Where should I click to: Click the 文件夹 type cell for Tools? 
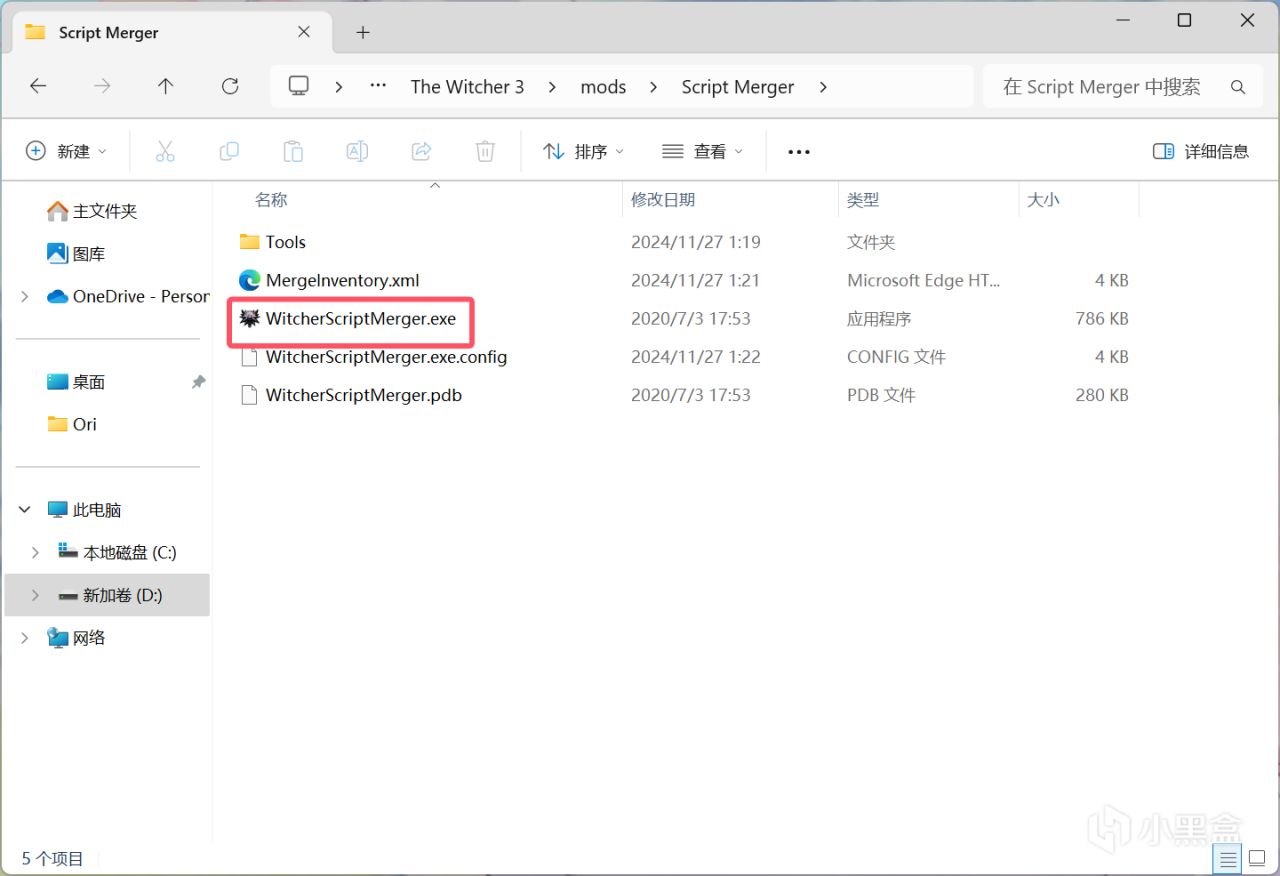point(871,242)
